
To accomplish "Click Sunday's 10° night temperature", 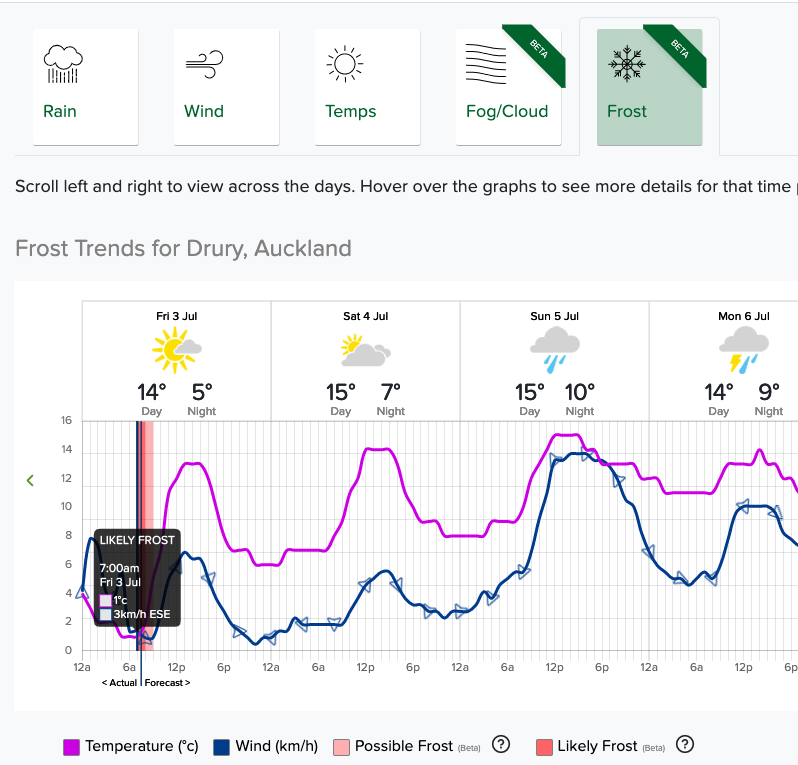I will (x=580, y=392).
